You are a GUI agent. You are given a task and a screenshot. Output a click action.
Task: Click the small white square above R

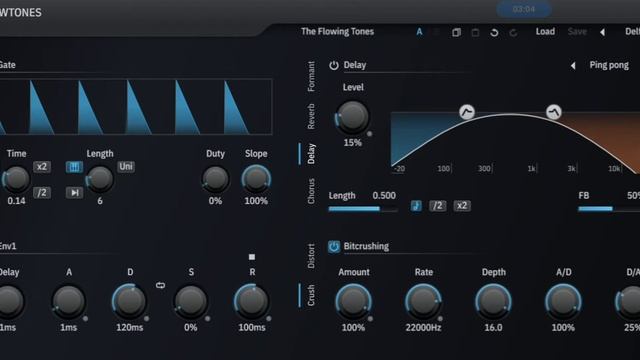[x=252, y=257]
